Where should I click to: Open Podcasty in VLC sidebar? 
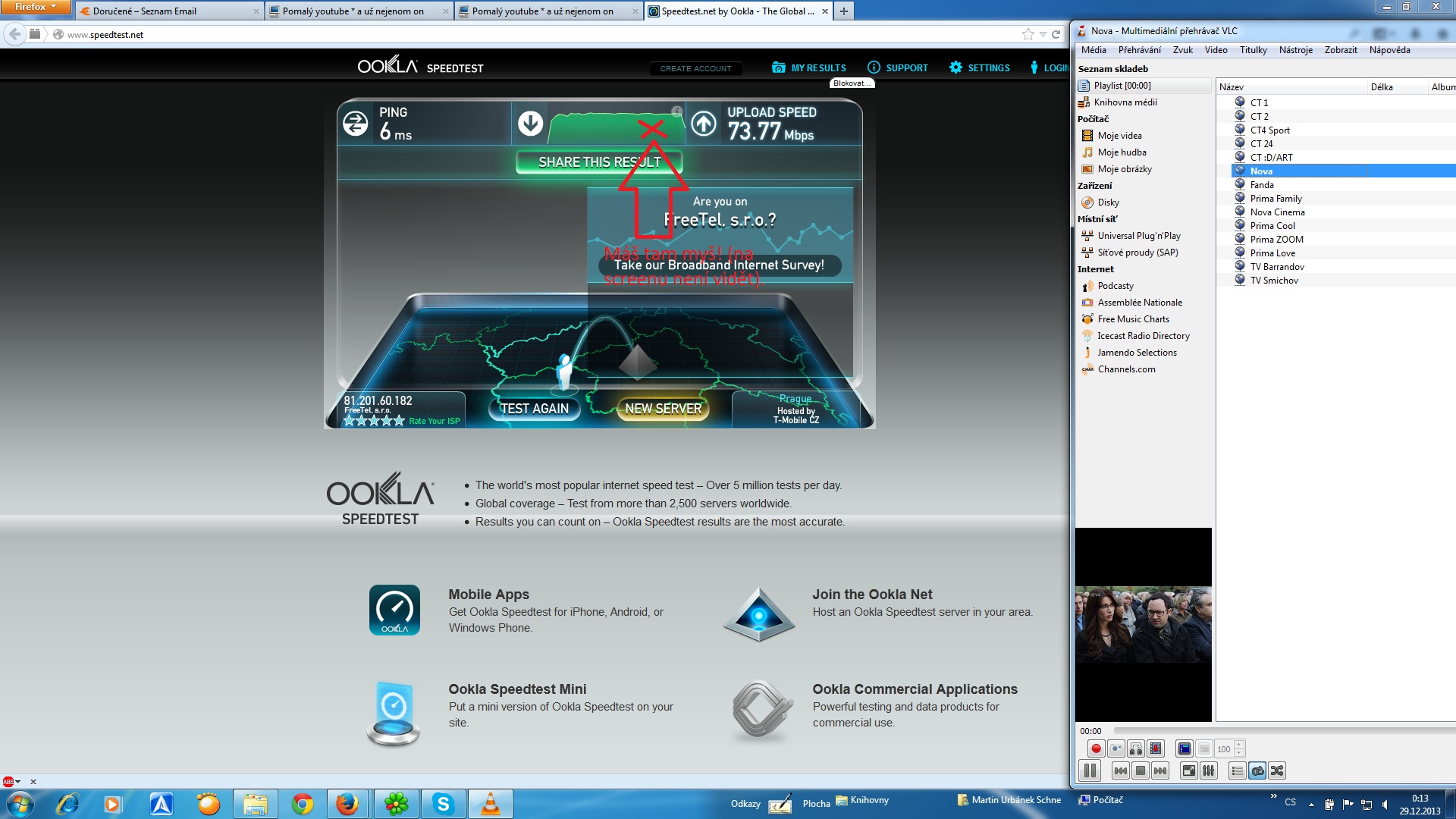tap(1116, 286)
